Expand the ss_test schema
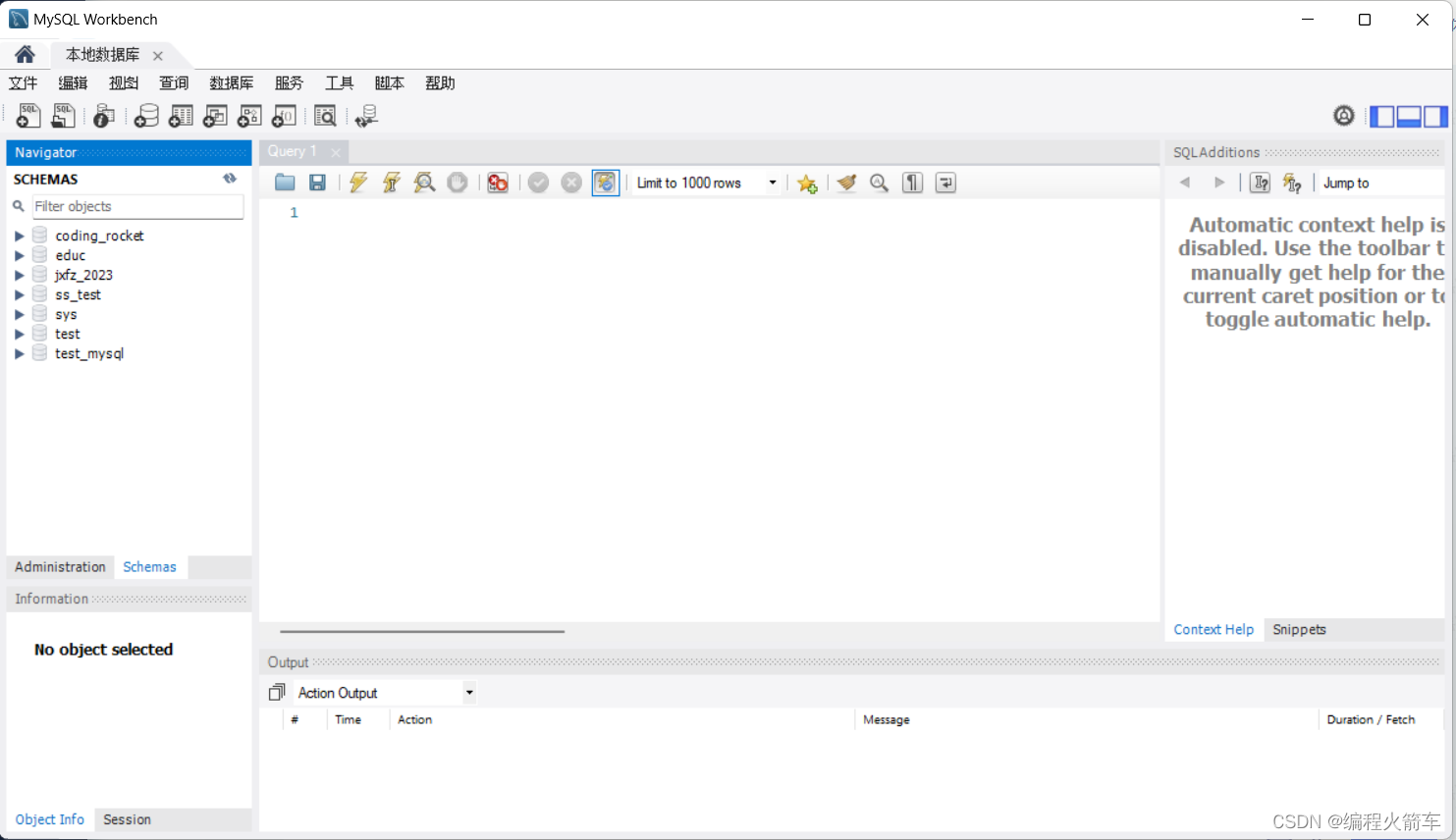The height and width of the screenshot is (840, 1456). point(19,294)
